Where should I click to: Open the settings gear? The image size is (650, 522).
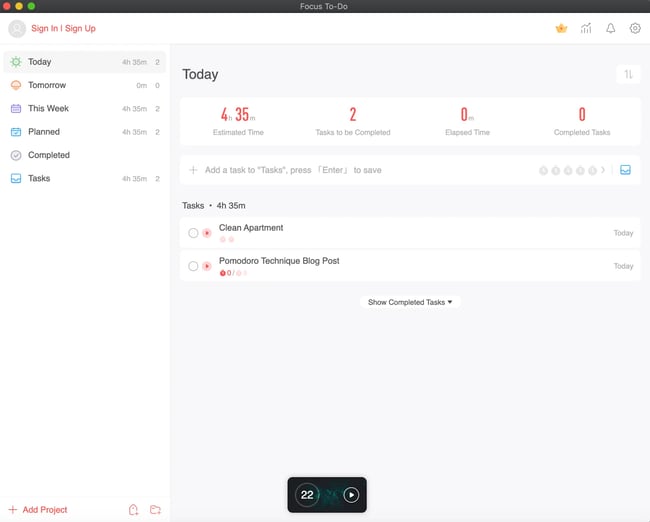(x=635, y=28)
